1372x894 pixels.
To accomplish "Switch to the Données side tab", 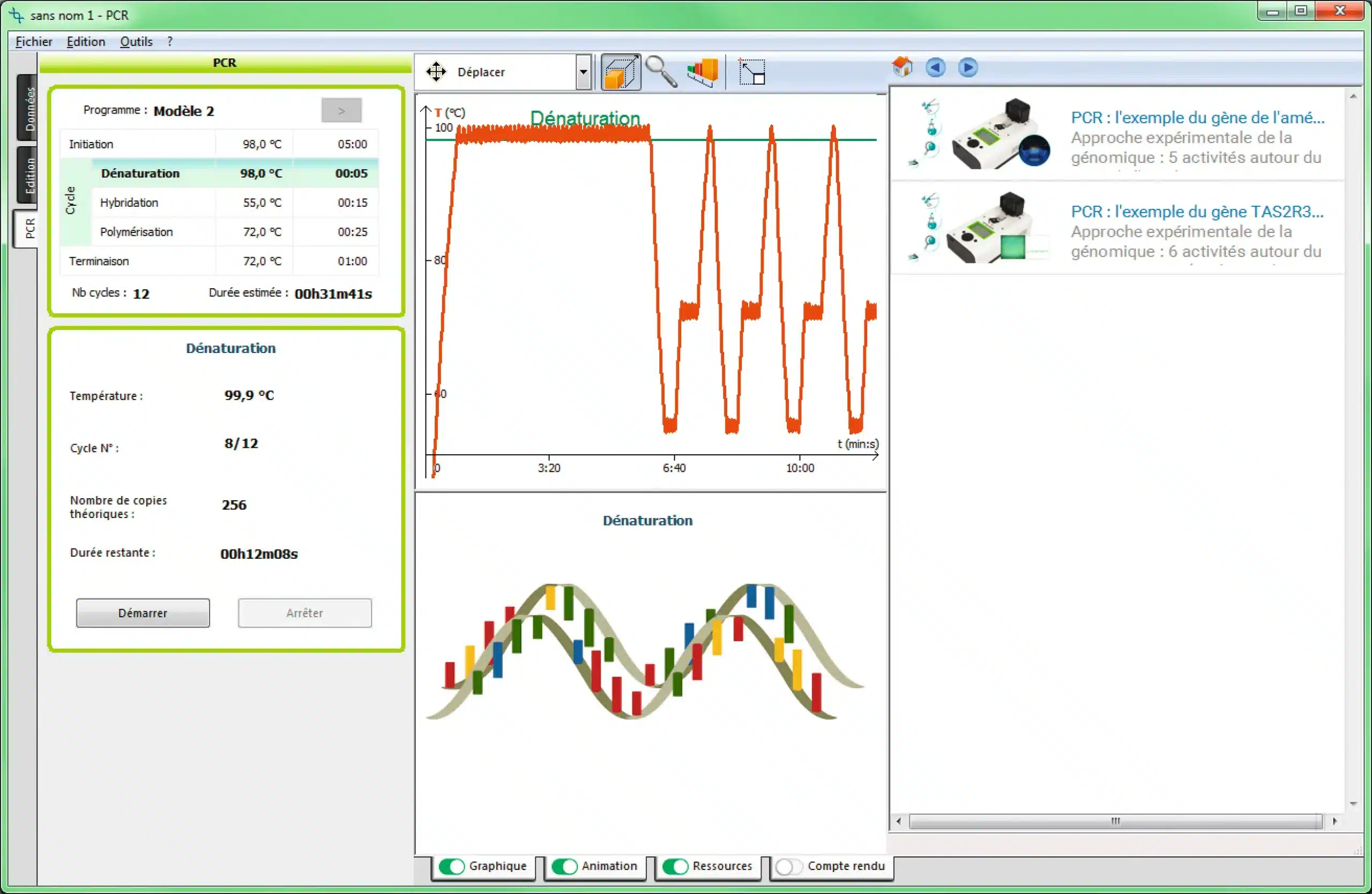I will click(x=28, y=108).
